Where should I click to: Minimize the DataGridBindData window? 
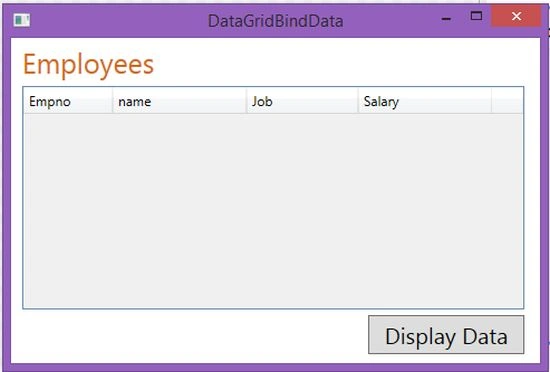pyautogui.click(x=446, y=18)
